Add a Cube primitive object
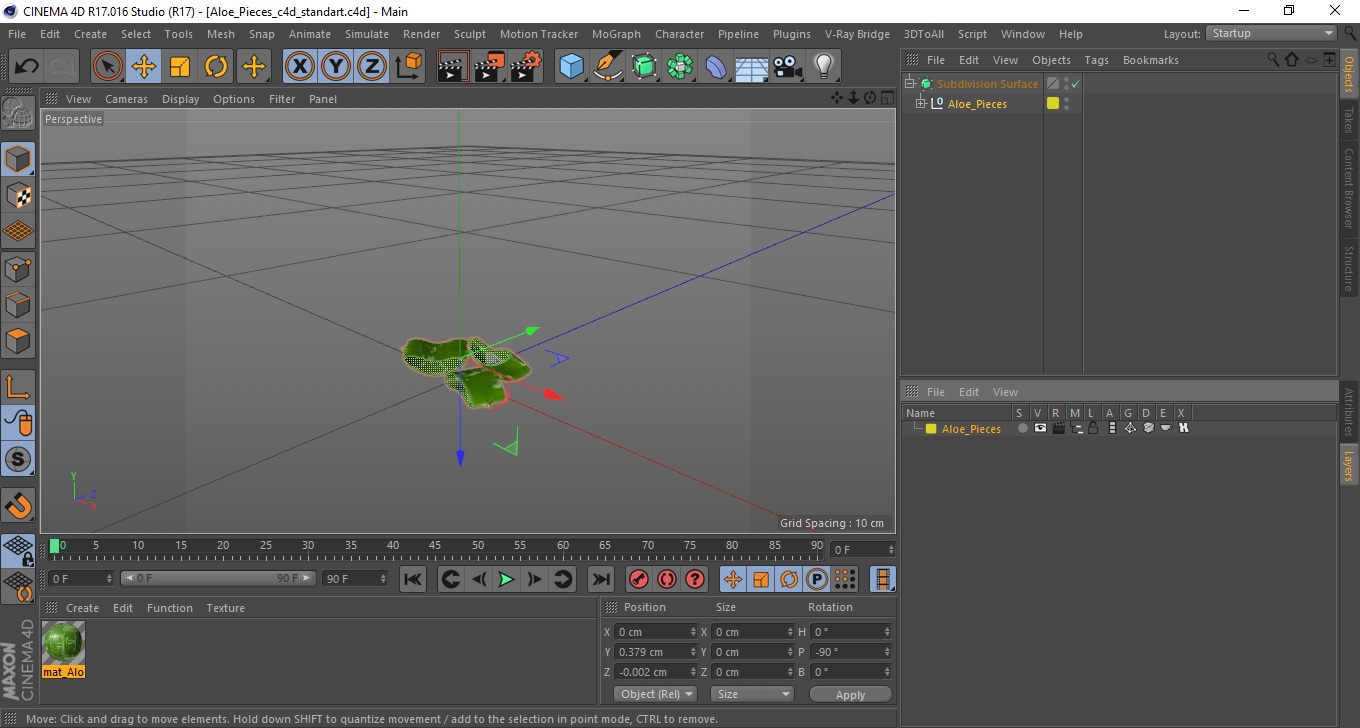Viewport: 1360px width, 728px height. click(571, 67)
